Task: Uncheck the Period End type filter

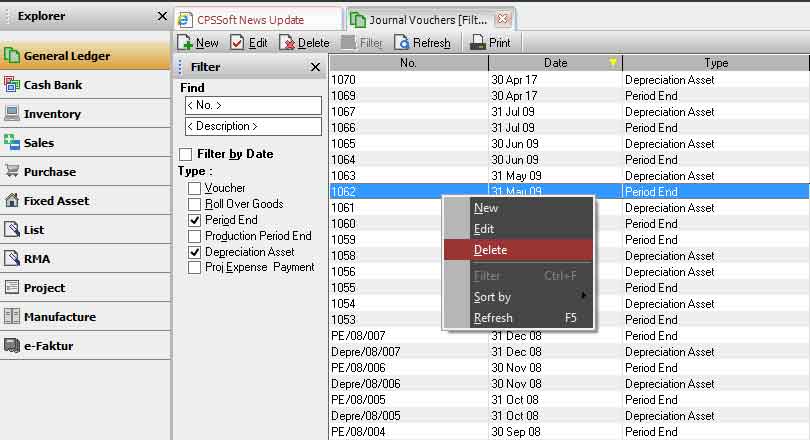Action: coord(196,220)
